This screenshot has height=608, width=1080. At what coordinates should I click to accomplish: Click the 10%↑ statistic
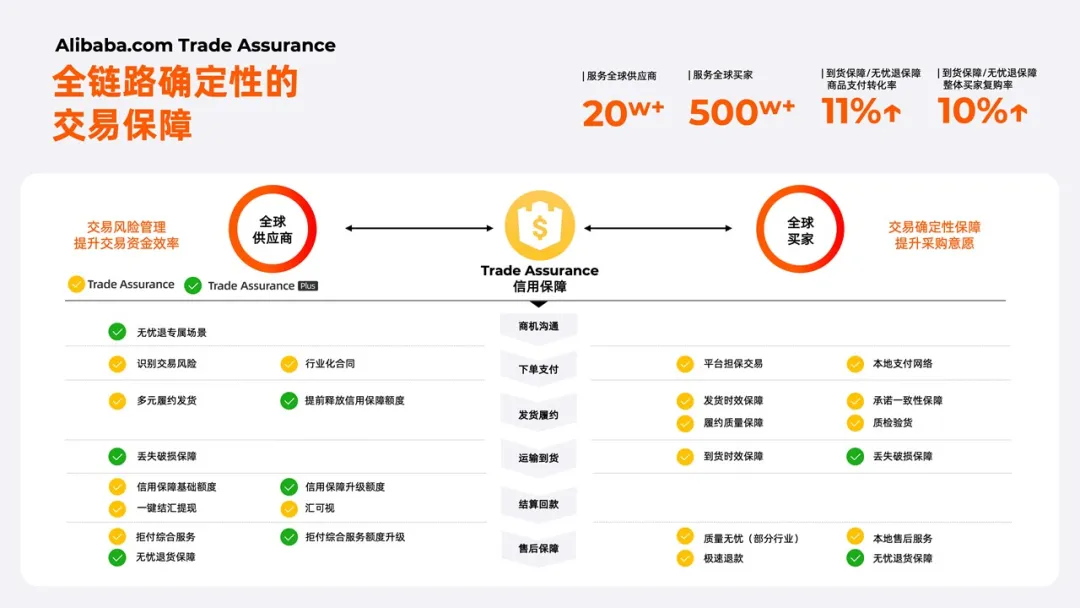click(x=983, y=111)
